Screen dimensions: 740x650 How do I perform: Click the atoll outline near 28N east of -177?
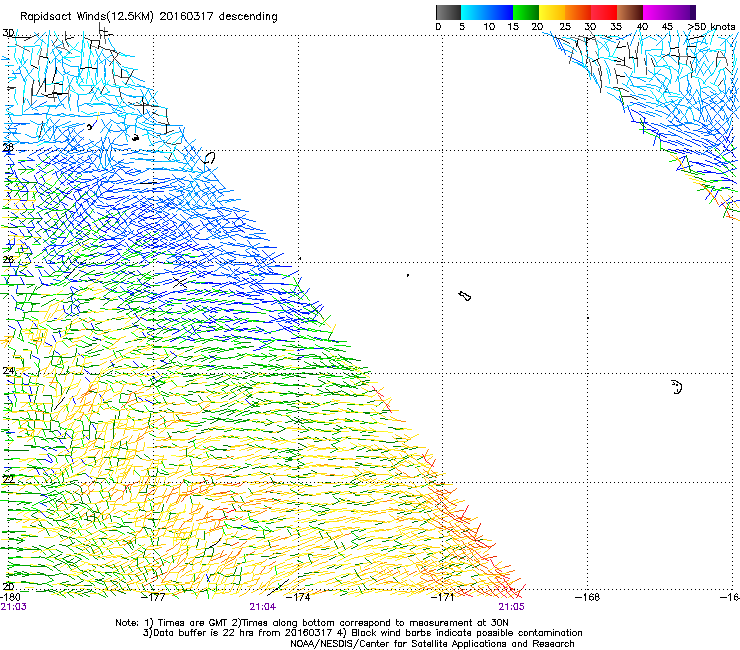pyautogui.click(x=209, y=158)
